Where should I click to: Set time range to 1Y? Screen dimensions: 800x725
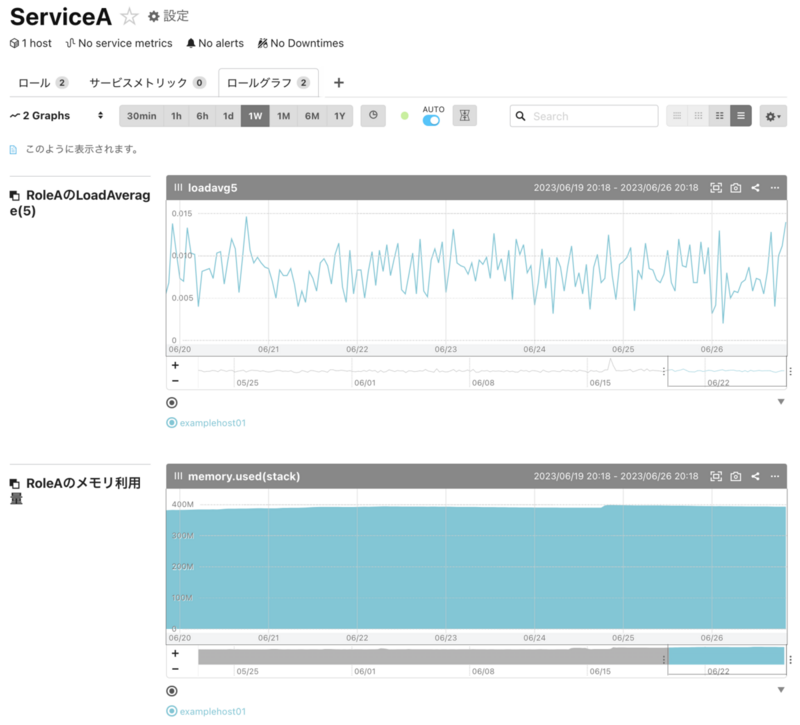tap(339, 116)
